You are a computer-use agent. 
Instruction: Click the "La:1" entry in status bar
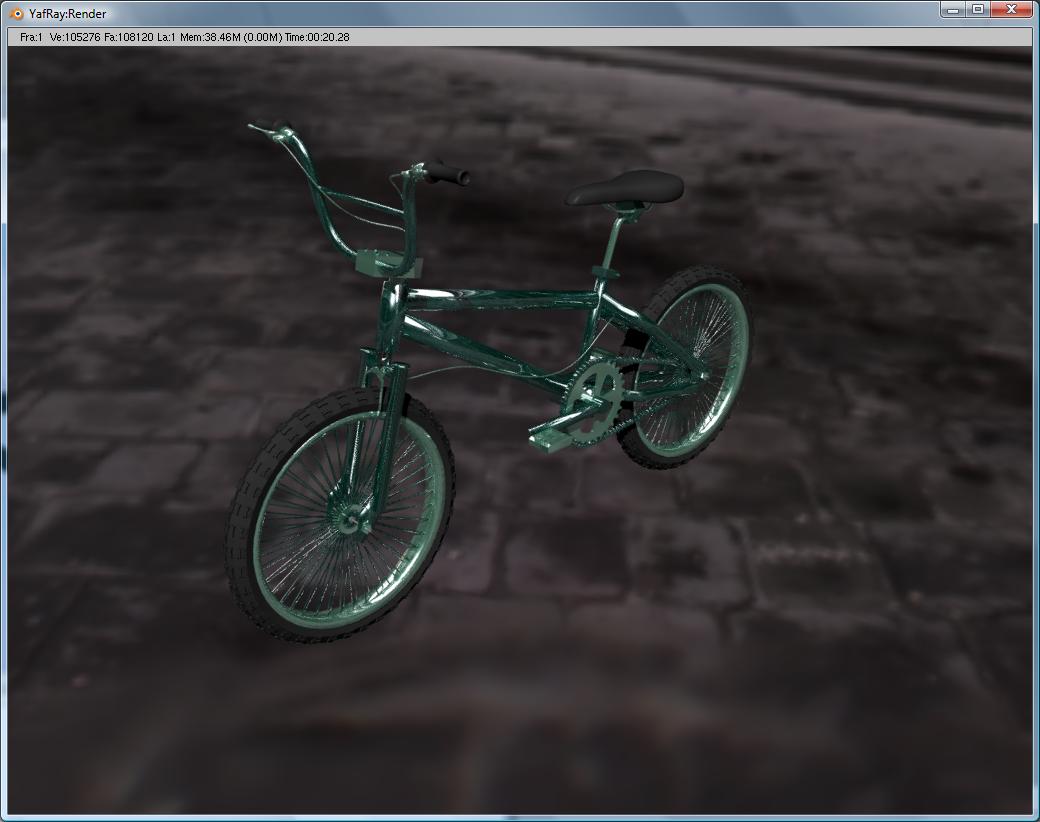166,37
